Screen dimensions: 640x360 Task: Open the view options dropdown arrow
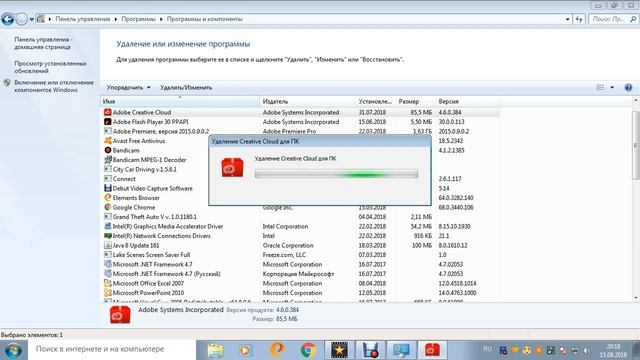(612, 87)
